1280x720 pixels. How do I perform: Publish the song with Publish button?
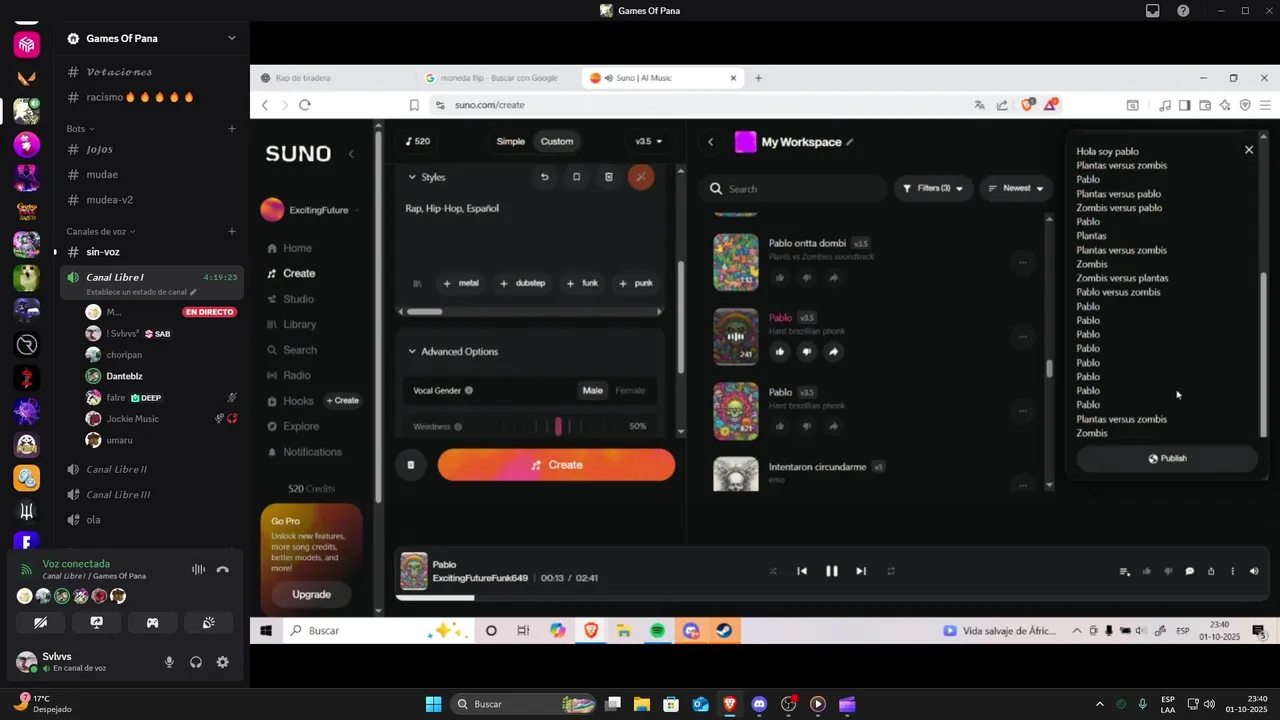point(1167,458)
